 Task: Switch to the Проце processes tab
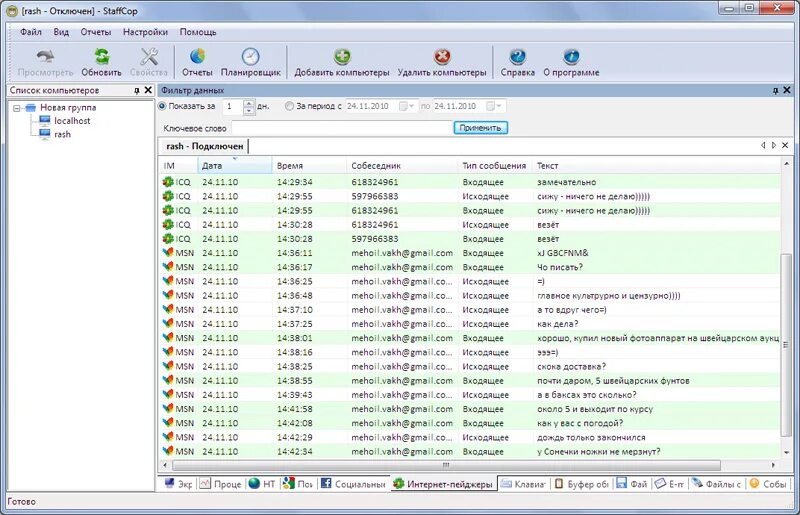click(220, 484)
